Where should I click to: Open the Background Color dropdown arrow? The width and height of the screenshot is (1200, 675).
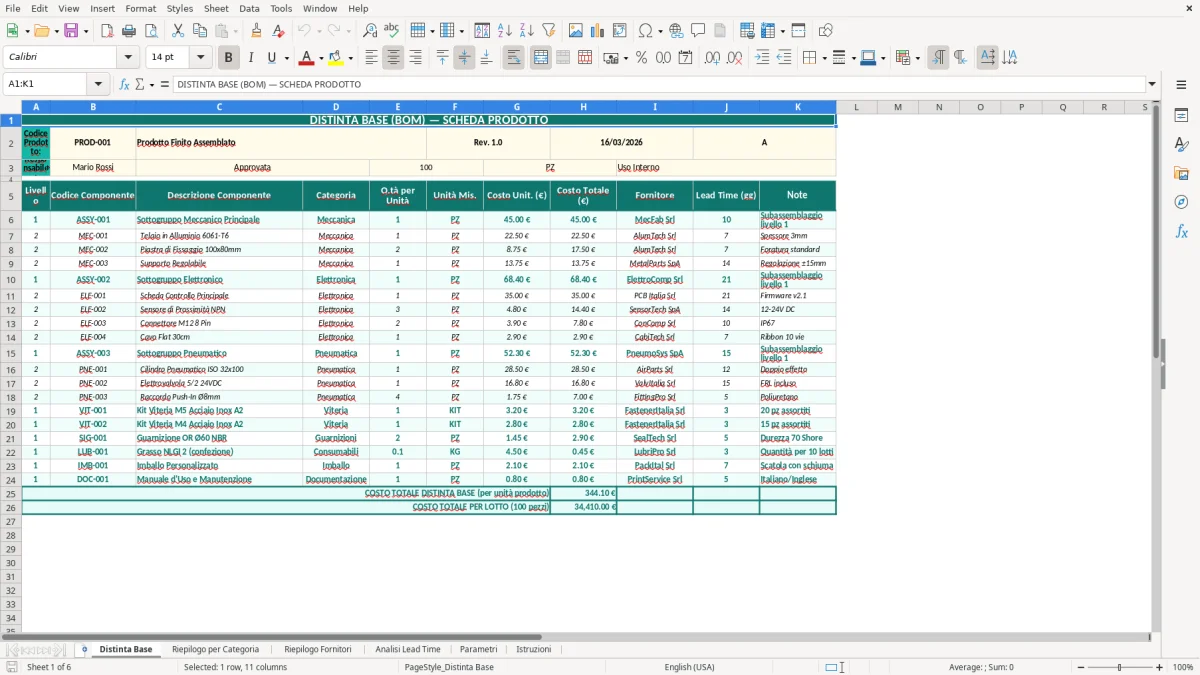[350, 58]
